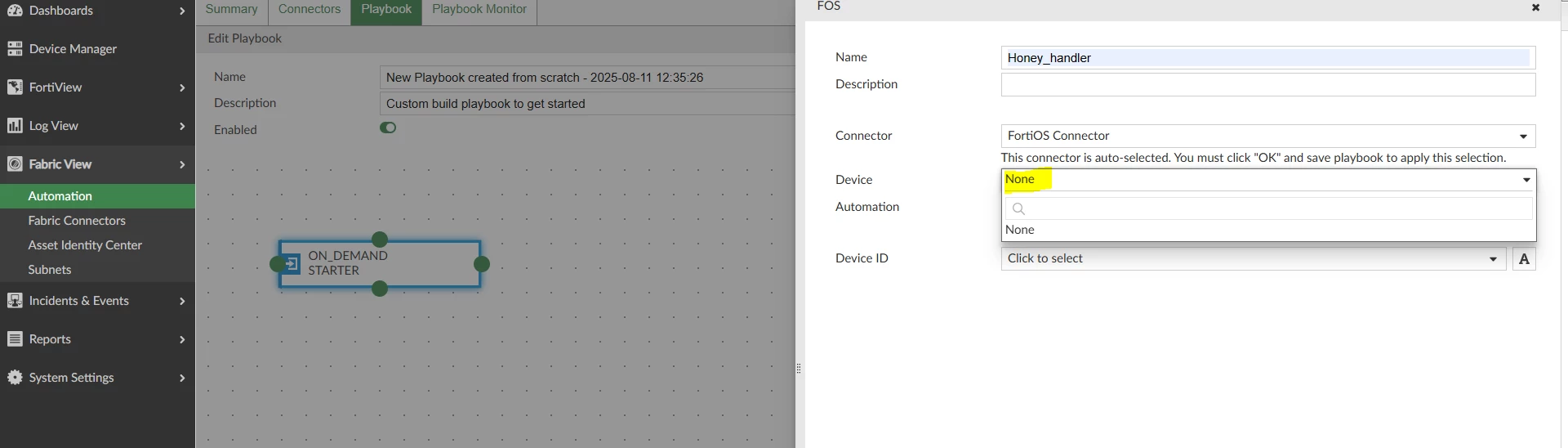The width and height of the screenshot is (1568, 448).
Task: Click the Device dropdown search field
Action: 1268,208
